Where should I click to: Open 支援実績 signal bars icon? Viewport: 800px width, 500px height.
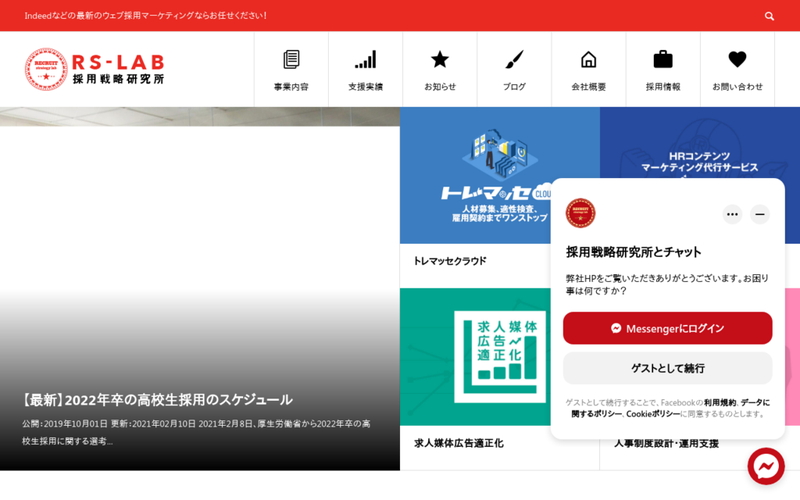[365, 60]
